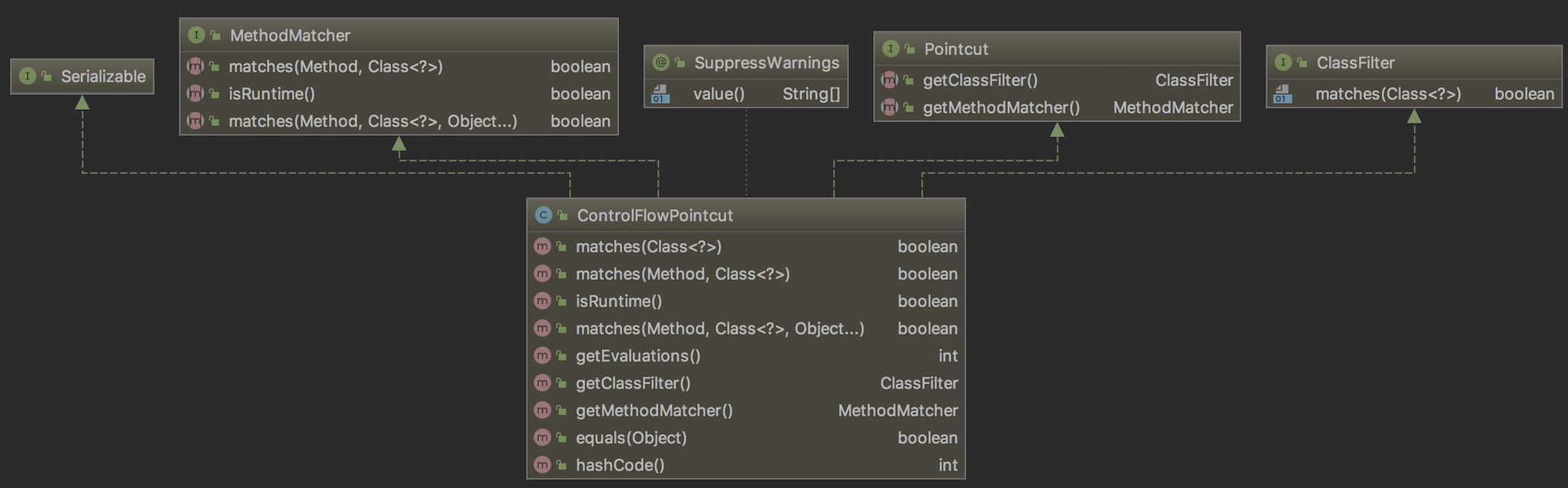This screenshot has width=1568, height=488.
Task: Click the Serializable interface icon
Action: 27,76
